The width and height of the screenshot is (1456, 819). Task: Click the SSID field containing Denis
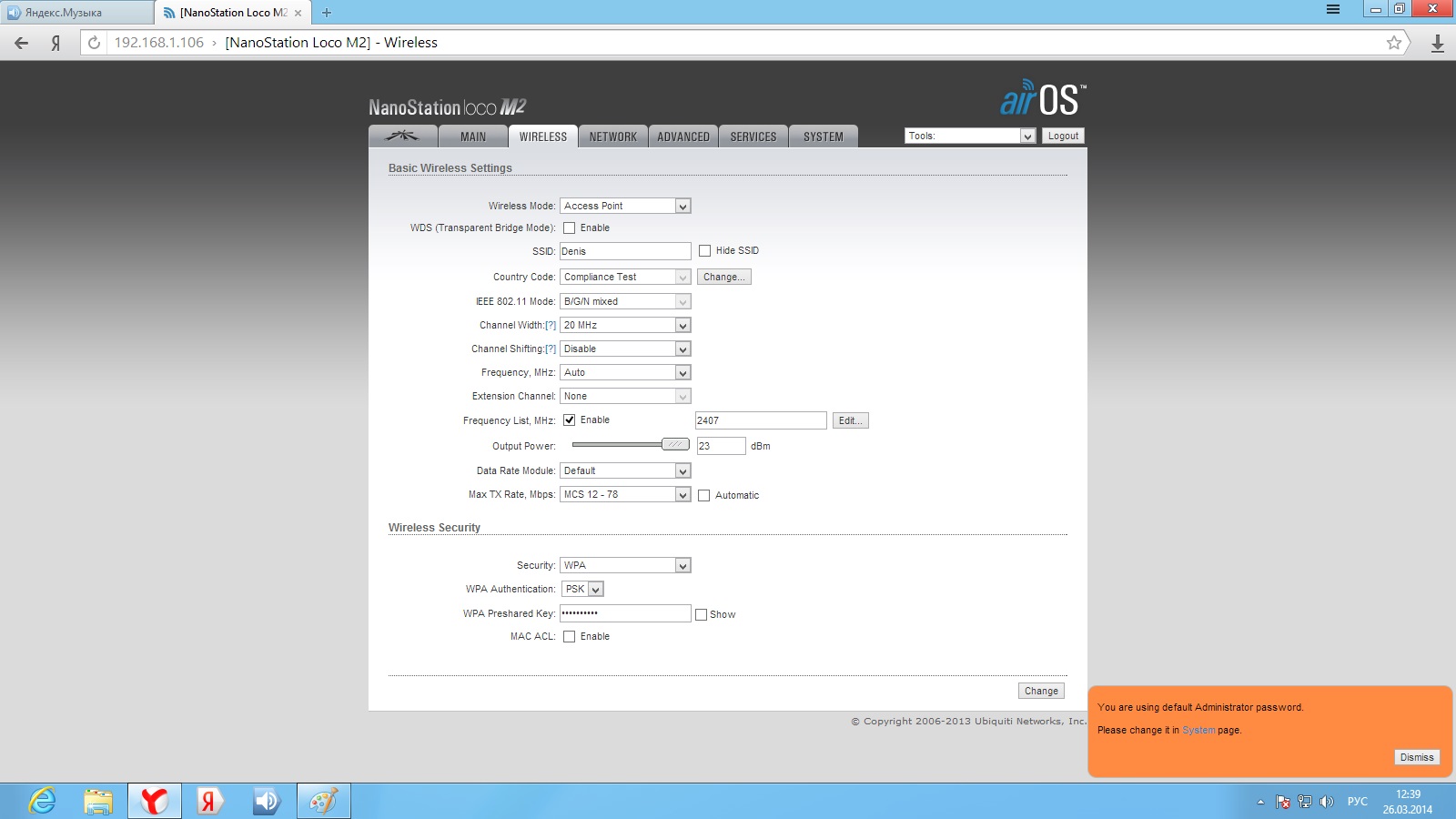pyautogui.click(x=625, y=251)
